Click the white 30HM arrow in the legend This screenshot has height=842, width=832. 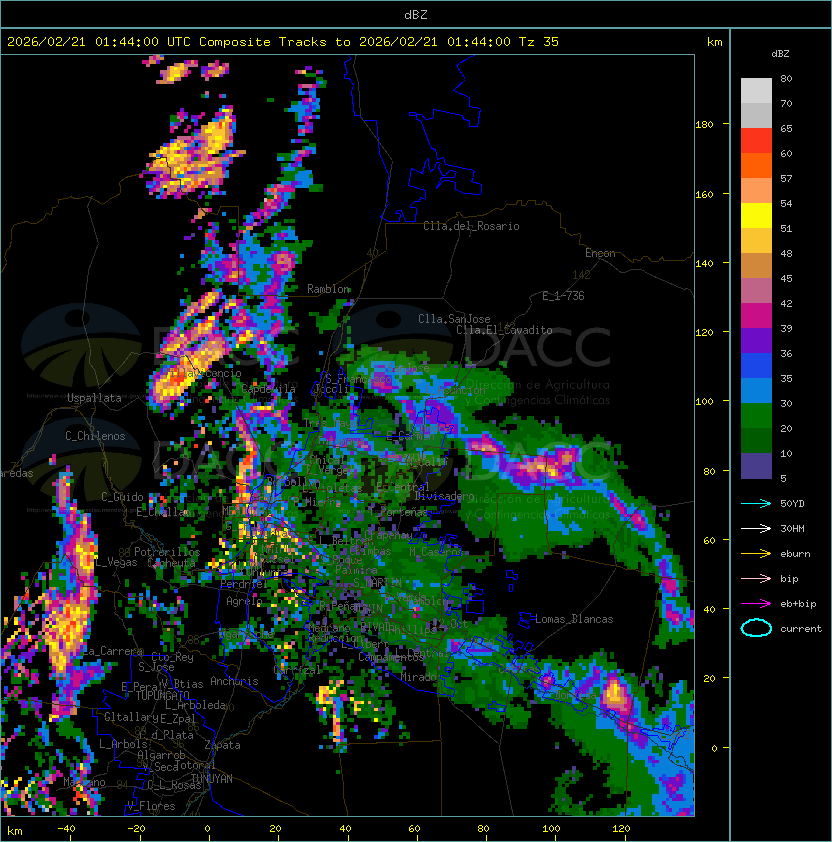tap(756, 528)
